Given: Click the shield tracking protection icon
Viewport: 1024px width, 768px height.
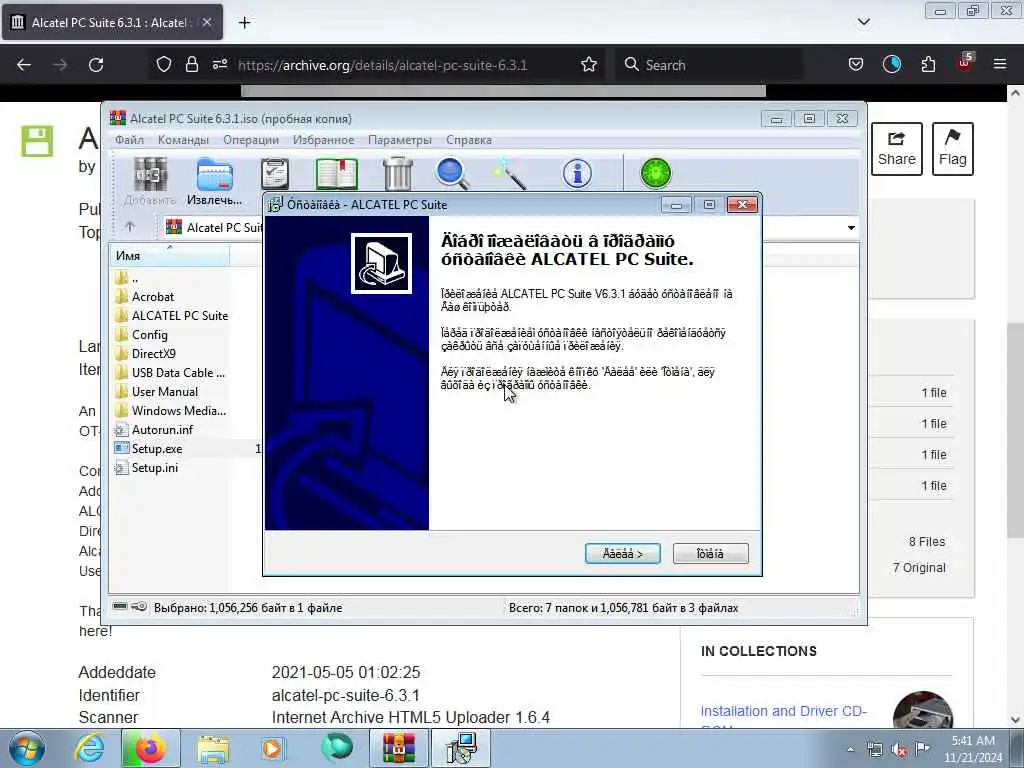Looking at the screenshot, I should click(x=163, y=64).
